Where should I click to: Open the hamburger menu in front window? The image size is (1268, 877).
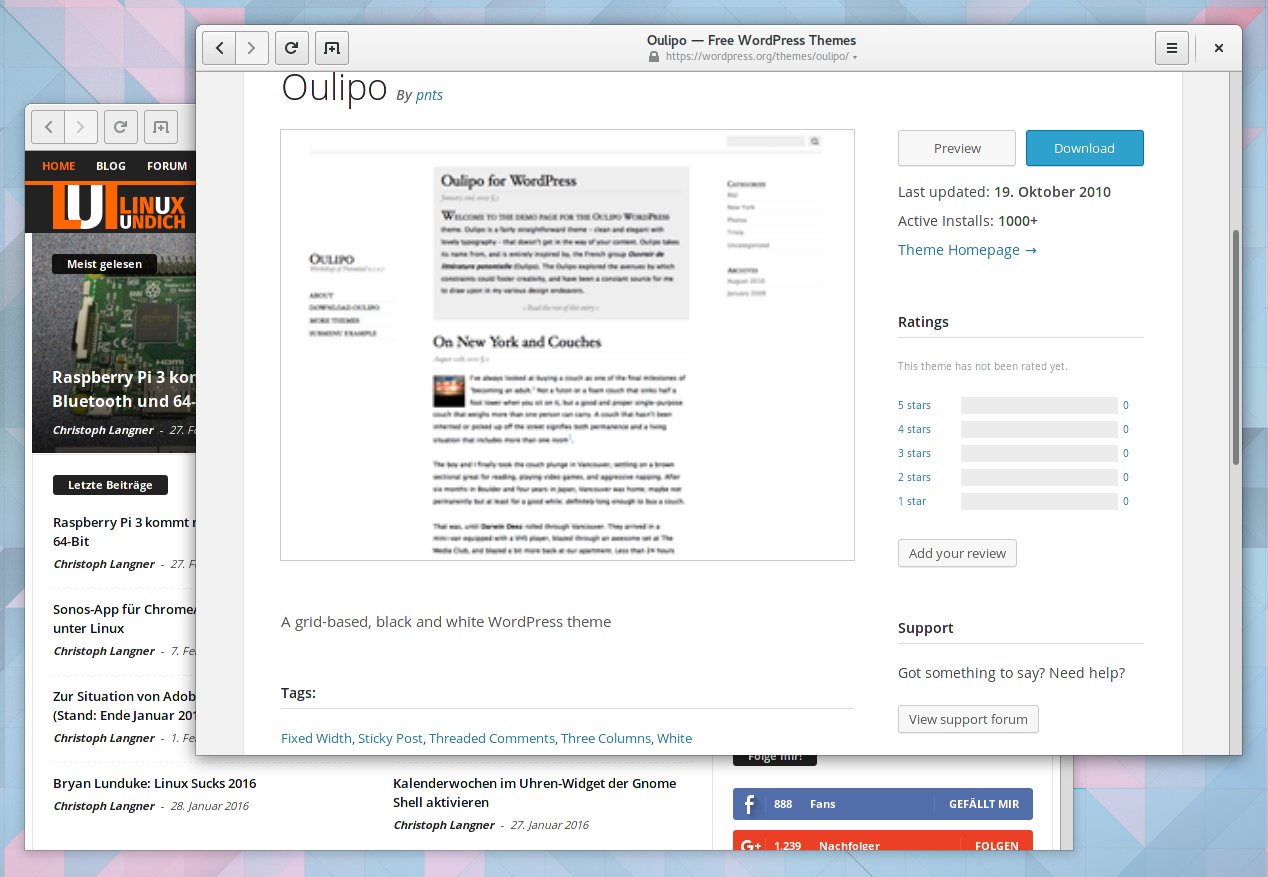coord(1172,47)
